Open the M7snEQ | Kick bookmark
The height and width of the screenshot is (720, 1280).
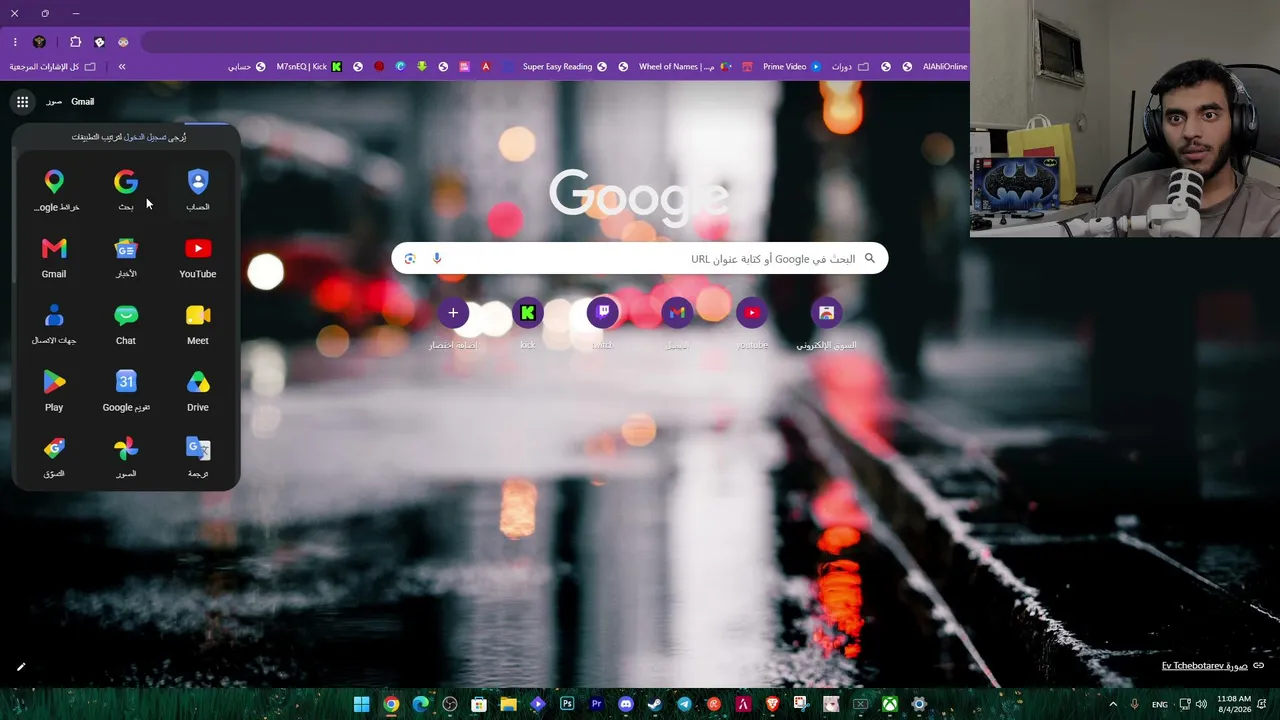[x=309, y=67]
